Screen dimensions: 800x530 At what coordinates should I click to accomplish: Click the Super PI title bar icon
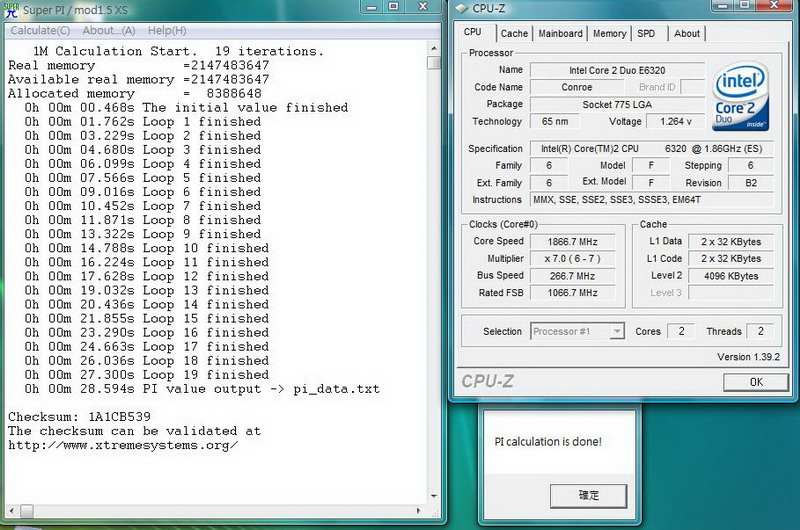(x=11, y=10)
